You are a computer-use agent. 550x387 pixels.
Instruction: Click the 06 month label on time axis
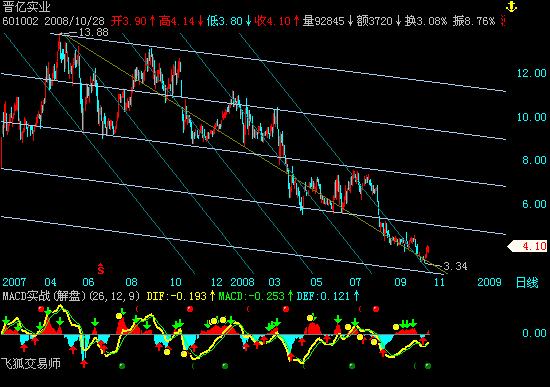(88, 282)
